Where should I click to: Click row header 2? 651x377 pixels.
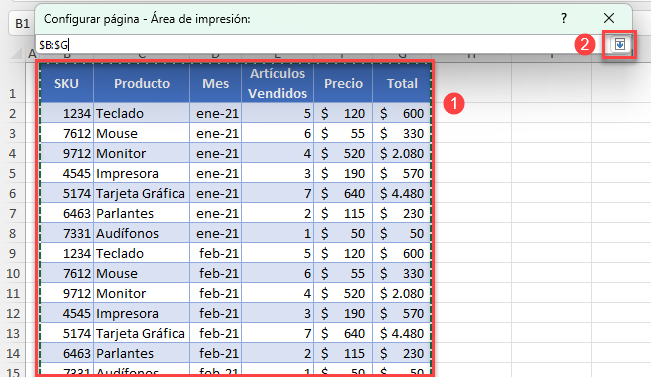[13, 113]
